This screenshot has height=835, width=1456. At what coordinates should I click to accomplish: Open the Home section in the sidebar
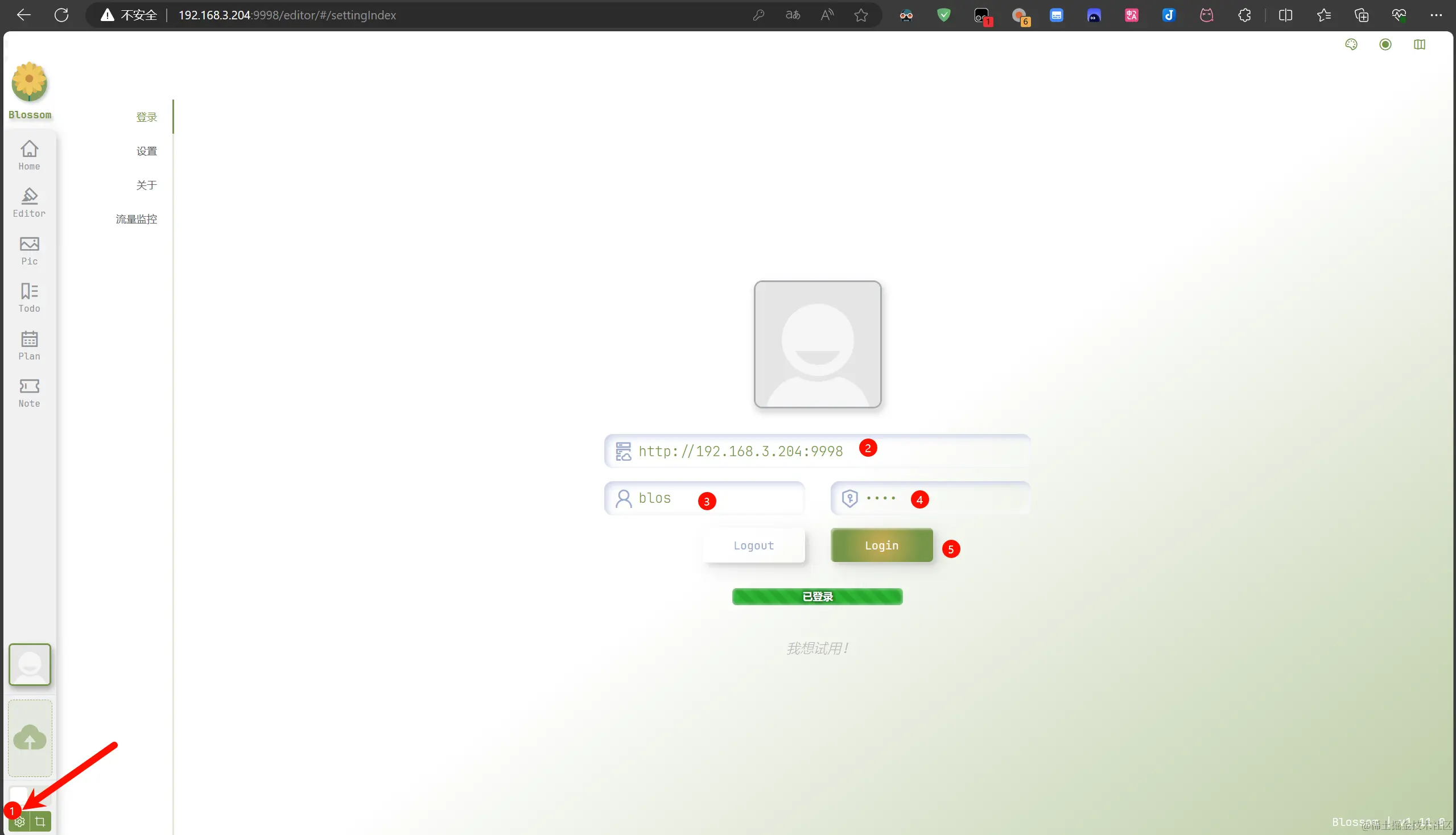click(x=29, y=154)
